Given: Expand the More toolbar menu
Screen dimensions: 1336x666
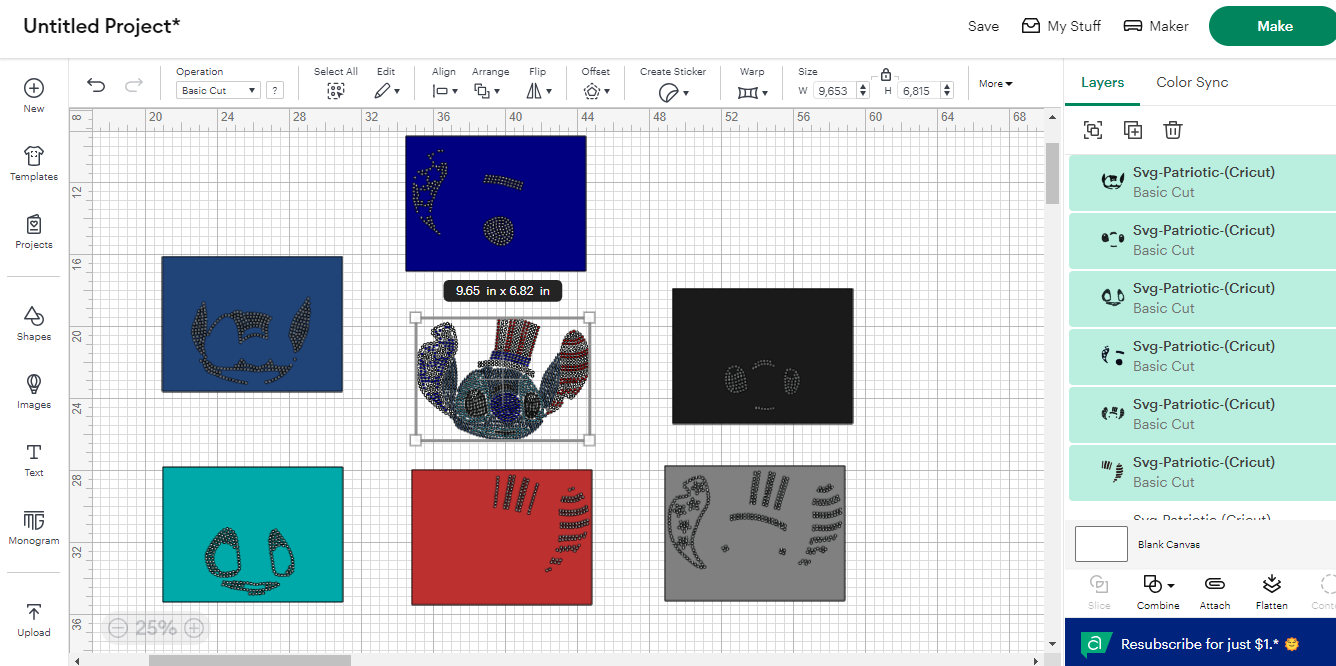Looking at the screenshot, I should (x=995, y=84).
